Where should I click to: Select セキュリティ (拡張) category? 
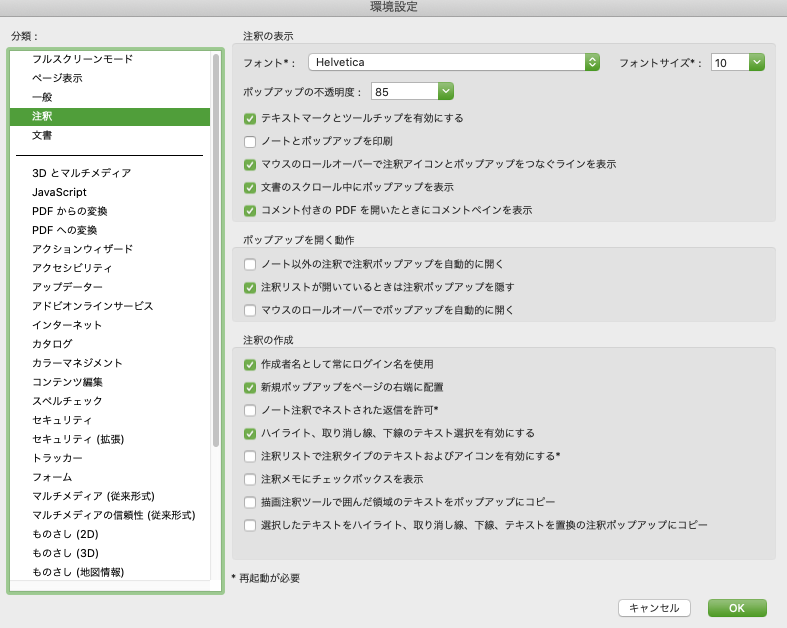click(x=78, y=439)
